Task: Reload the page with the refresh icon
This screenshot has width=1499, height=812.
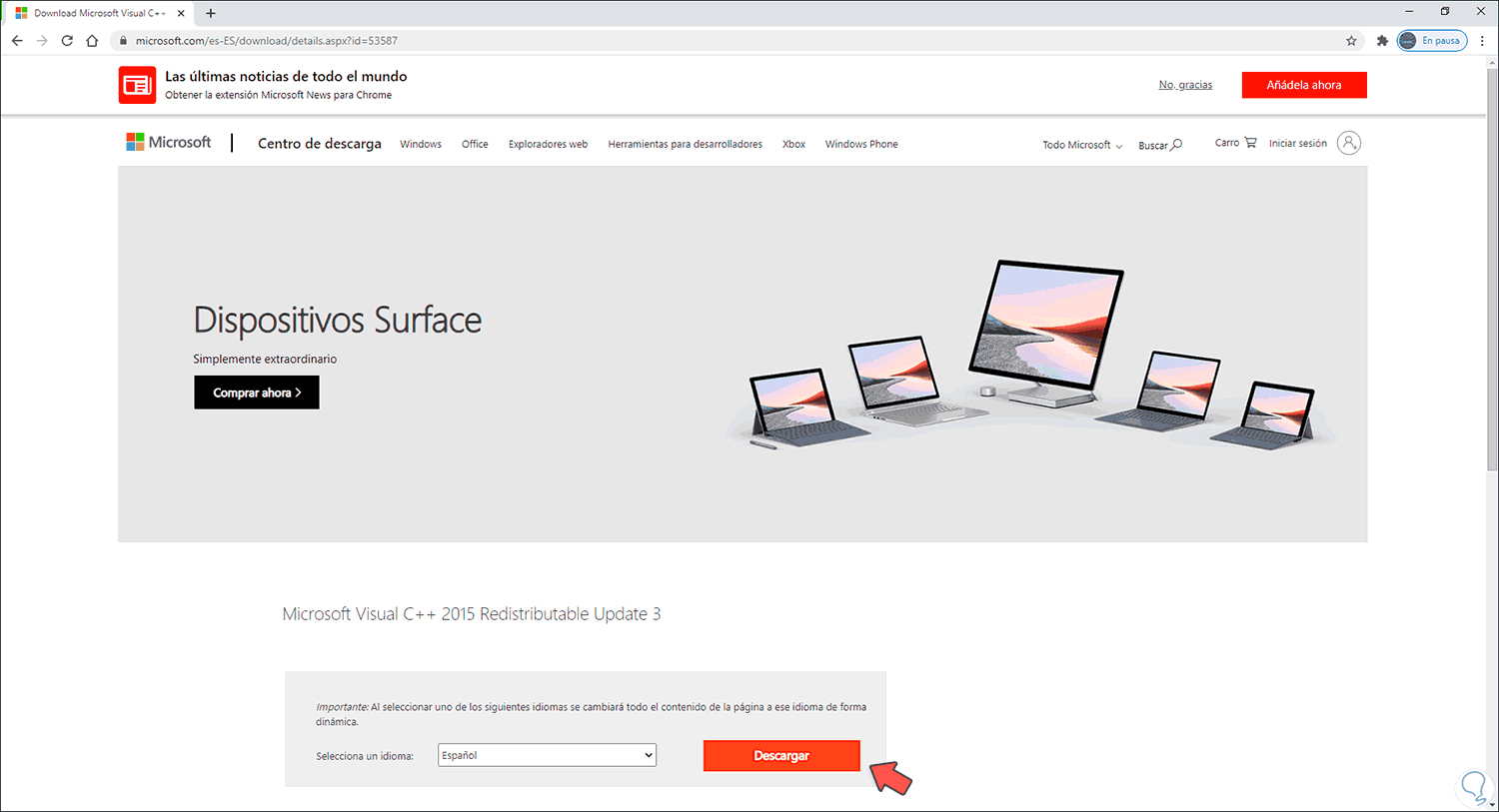Action: pyautogui.click(x=67, y=41)
